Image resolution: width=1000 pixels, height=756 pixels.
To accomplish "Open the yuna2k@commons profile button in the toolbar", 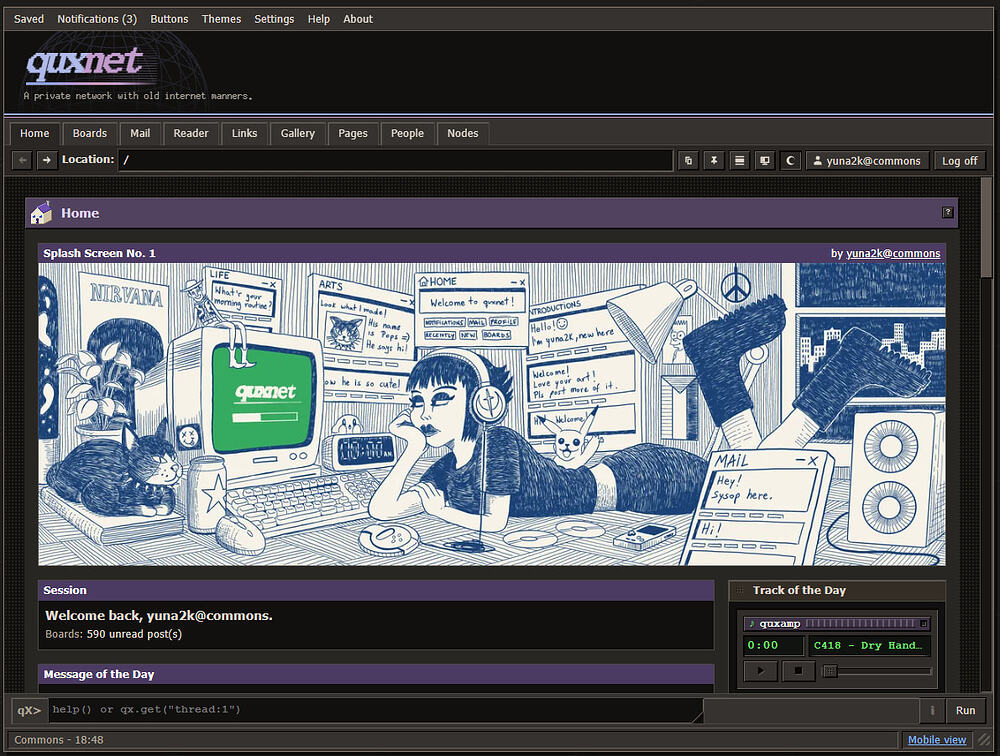I will (867, 161).
